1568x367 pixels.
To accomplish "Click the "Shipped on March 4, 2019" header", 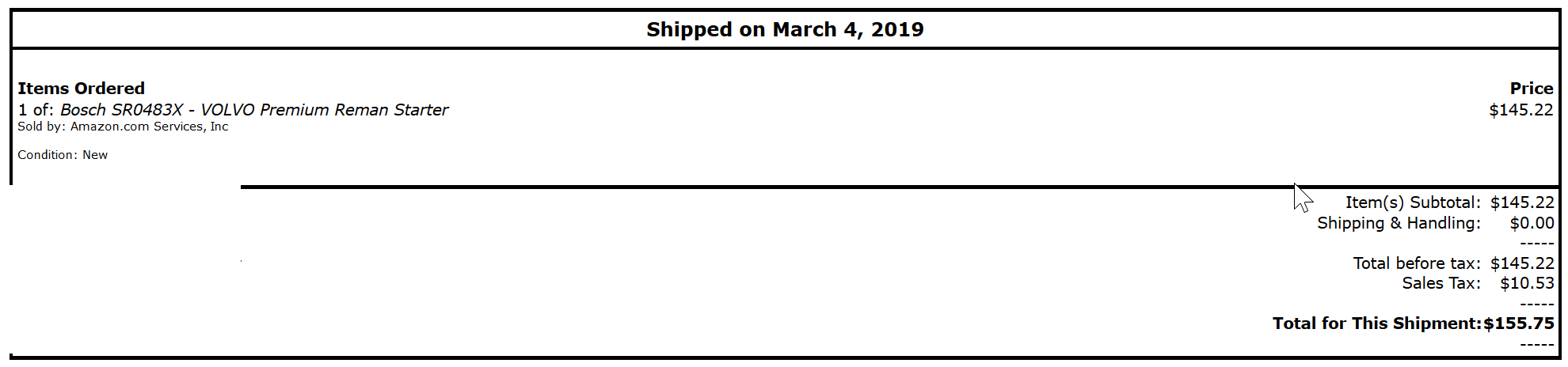I will click(785, 29).
